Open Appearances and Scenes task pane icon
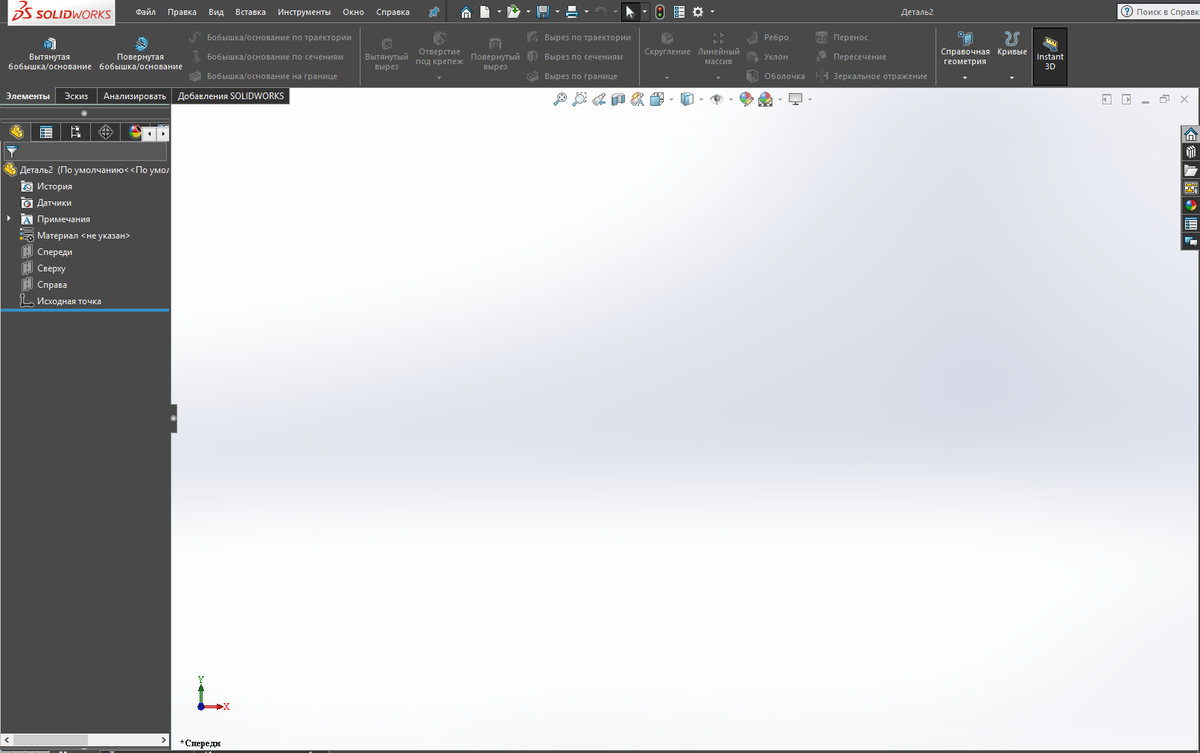 coord(1190,206)
